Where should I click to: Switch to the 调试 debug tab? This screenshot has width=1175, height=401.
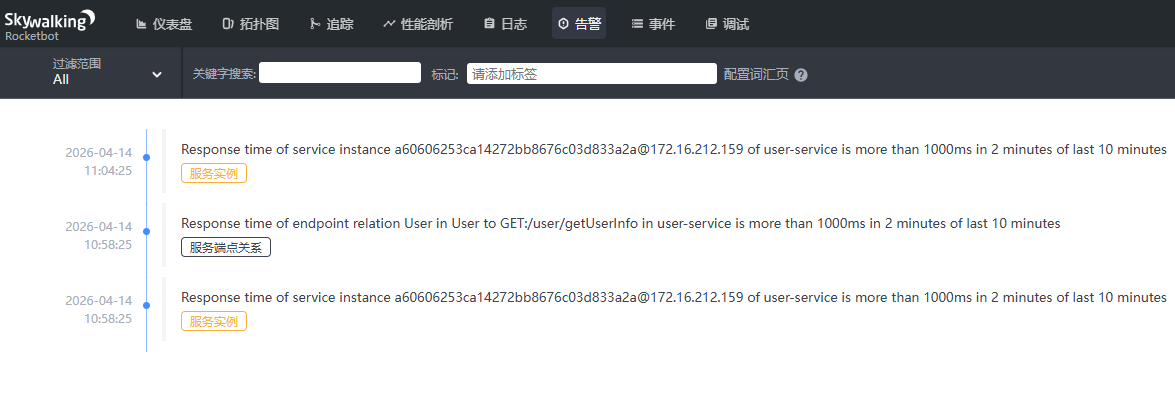coord(727,24)
